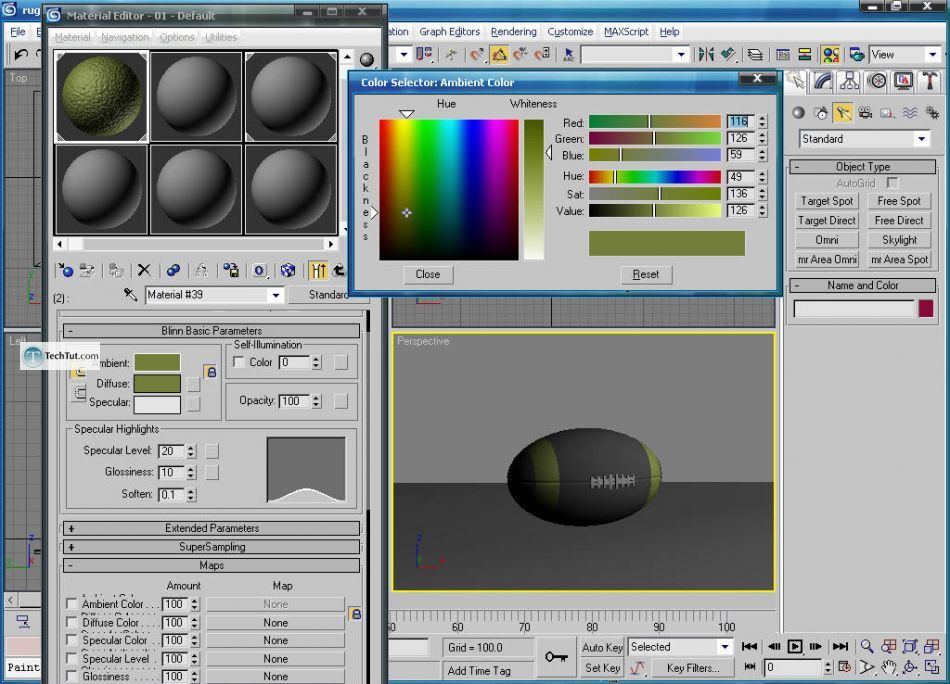This screenshot has height=684, width=950.
Task: Toggle Ambient-Diffuse lock button
Action: click(211, 372)
